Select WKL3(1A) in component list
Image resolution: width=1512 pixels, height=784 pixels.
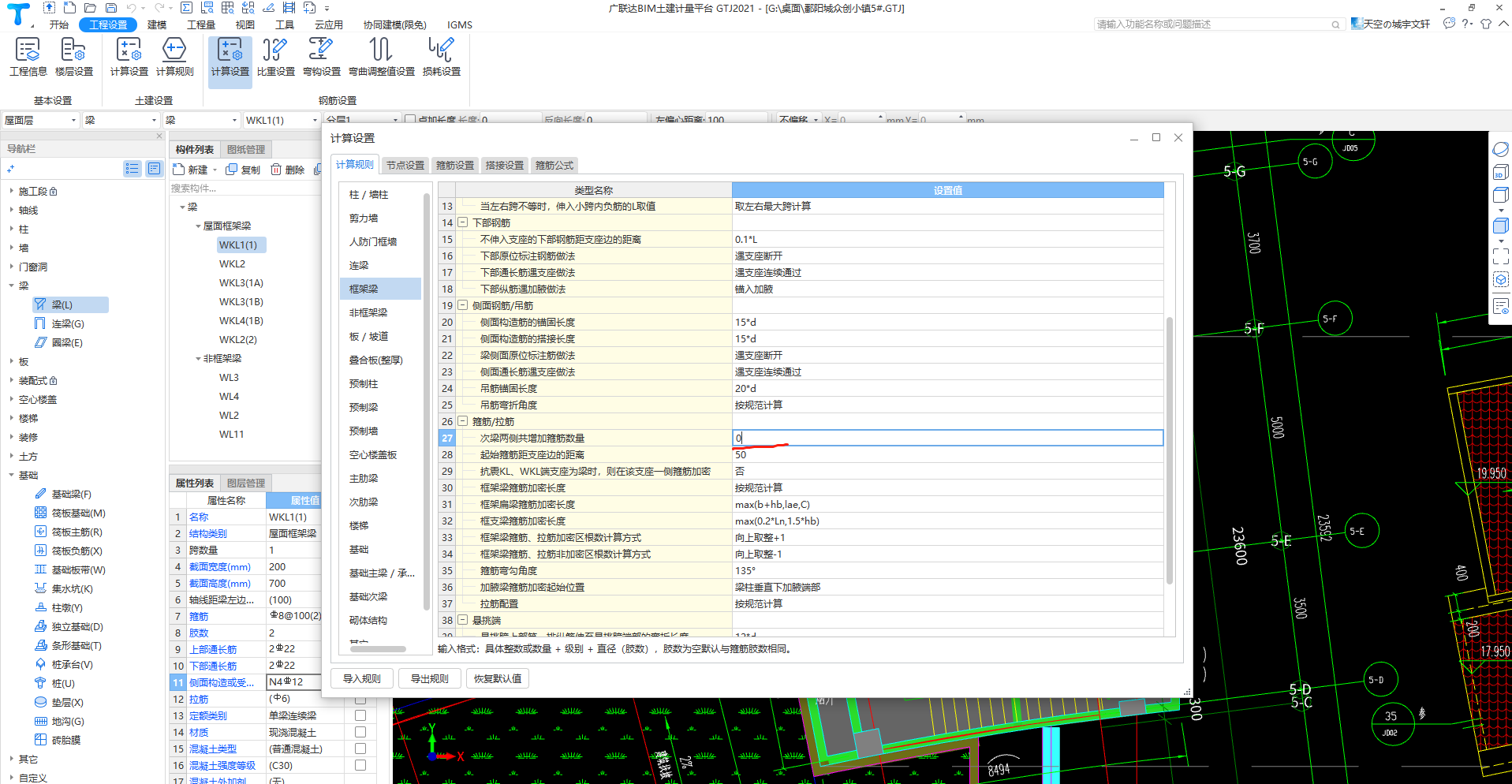coord(241,282)
